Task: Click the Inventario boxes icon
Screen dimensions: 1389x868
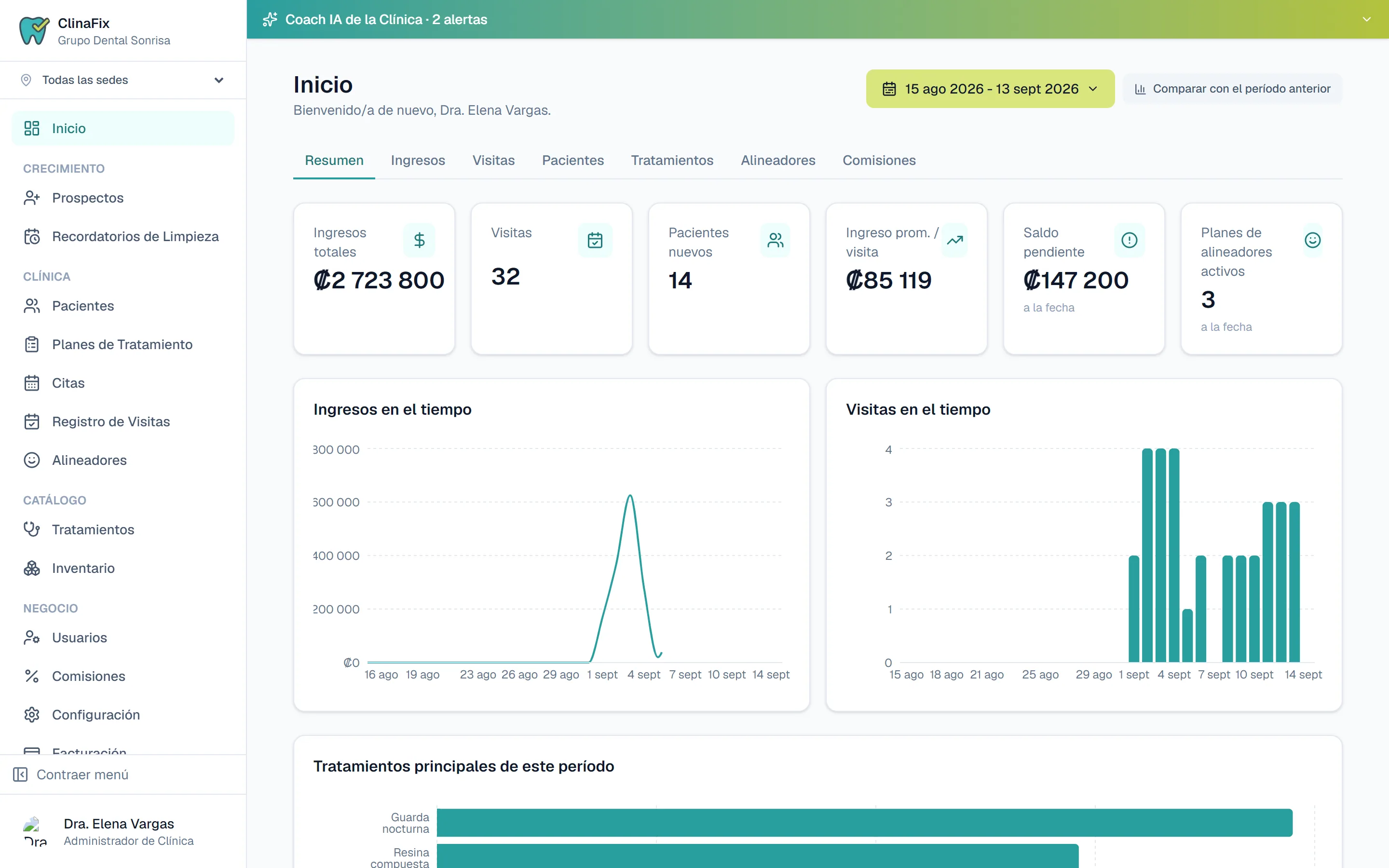Action: (31, 568)
